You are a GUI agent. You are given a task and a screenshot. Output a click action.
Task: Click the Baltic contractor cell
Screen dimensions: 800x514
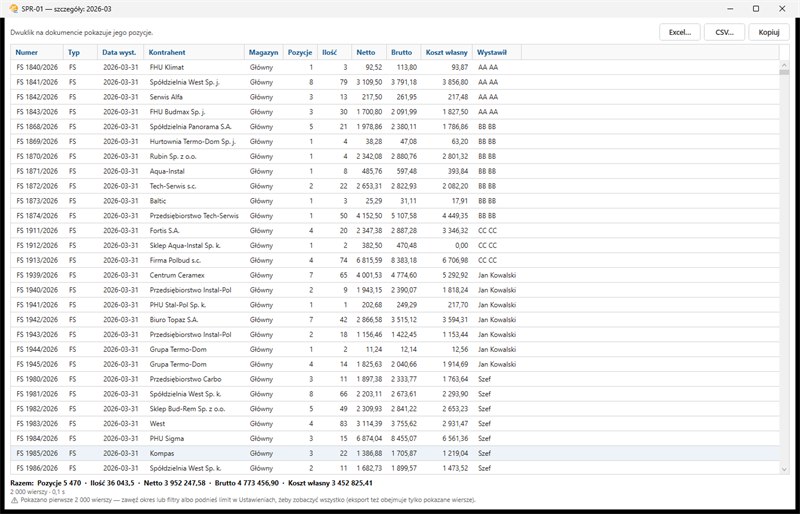[x=158, y=201]
